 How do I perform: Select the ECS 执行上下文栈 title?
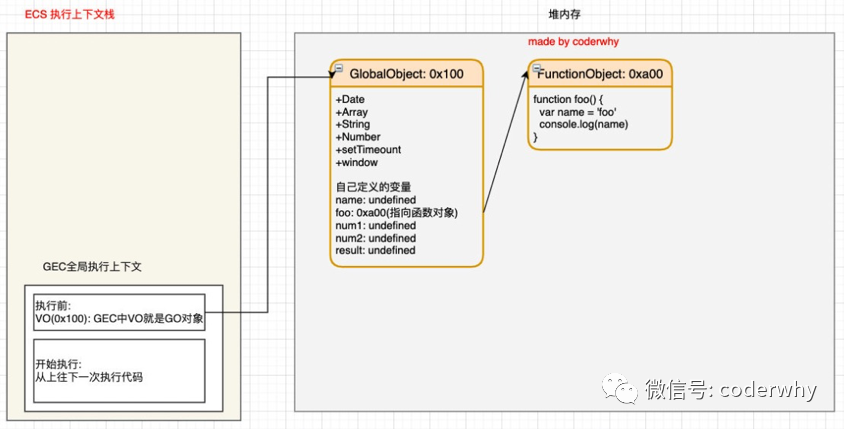coord(70,15)
